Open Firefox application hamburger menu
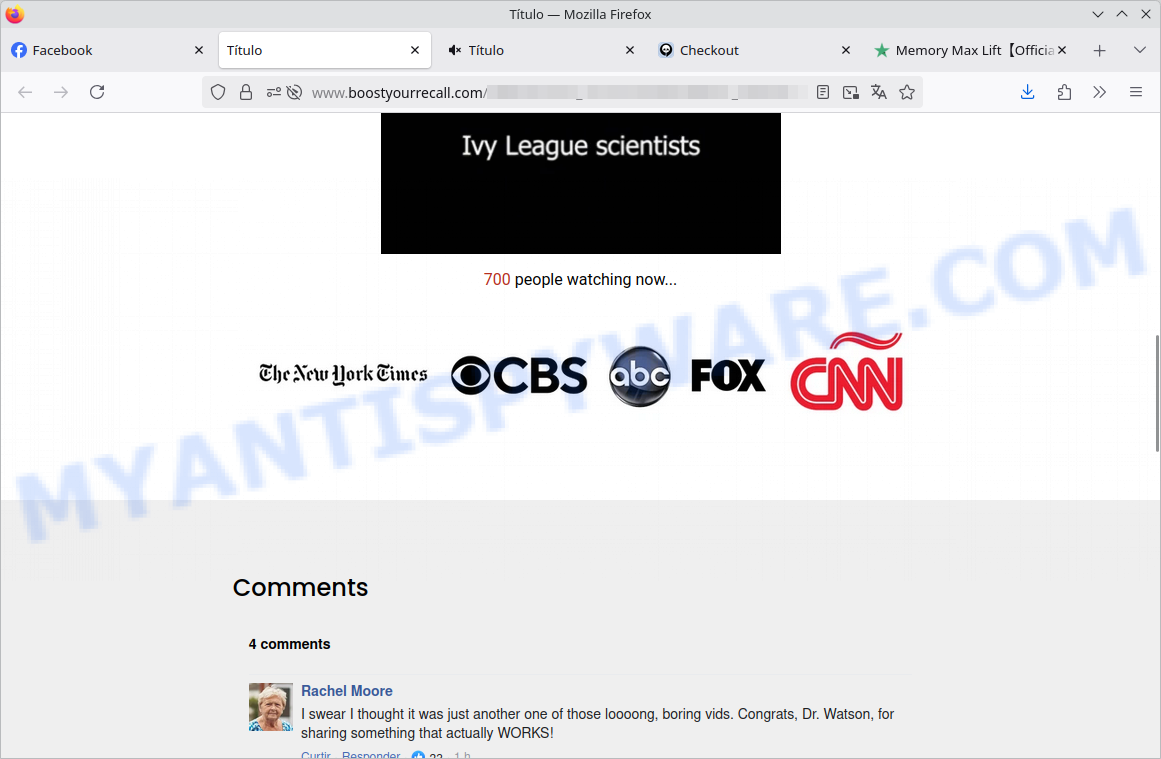The image size is (1161, 759). coord(1136,92)
